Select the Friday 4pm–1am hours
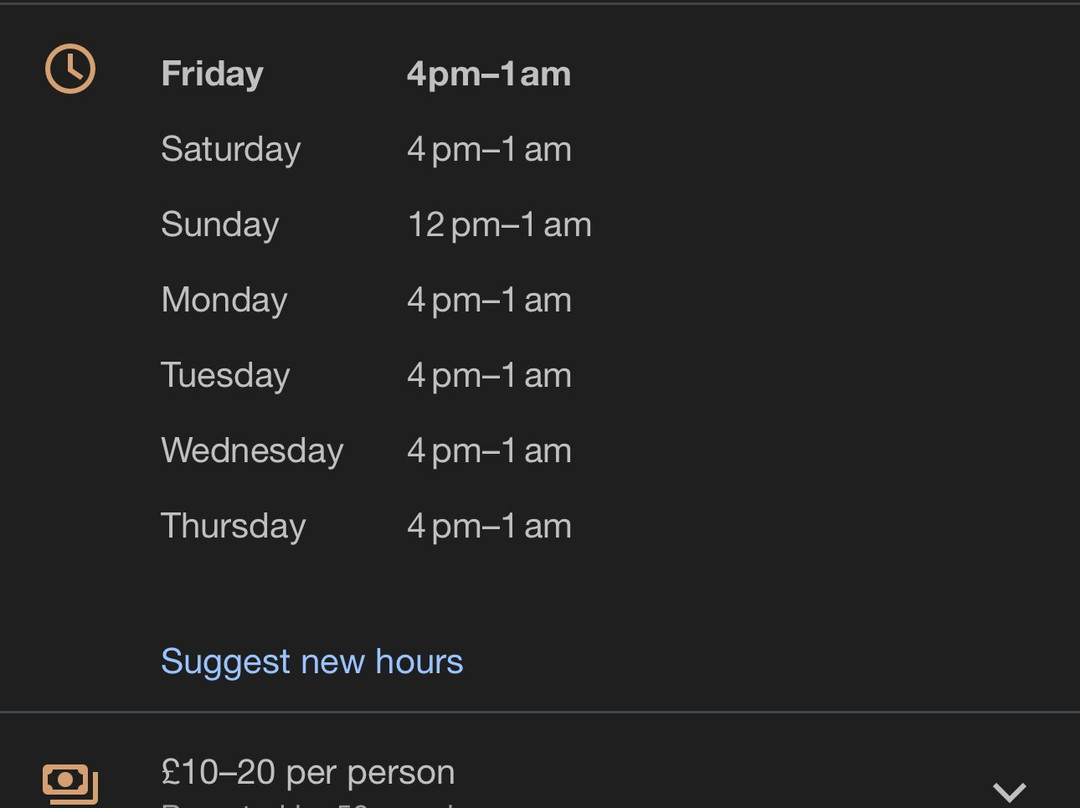The height and width of the screenshot is (808, 1080). coord(489,74)
